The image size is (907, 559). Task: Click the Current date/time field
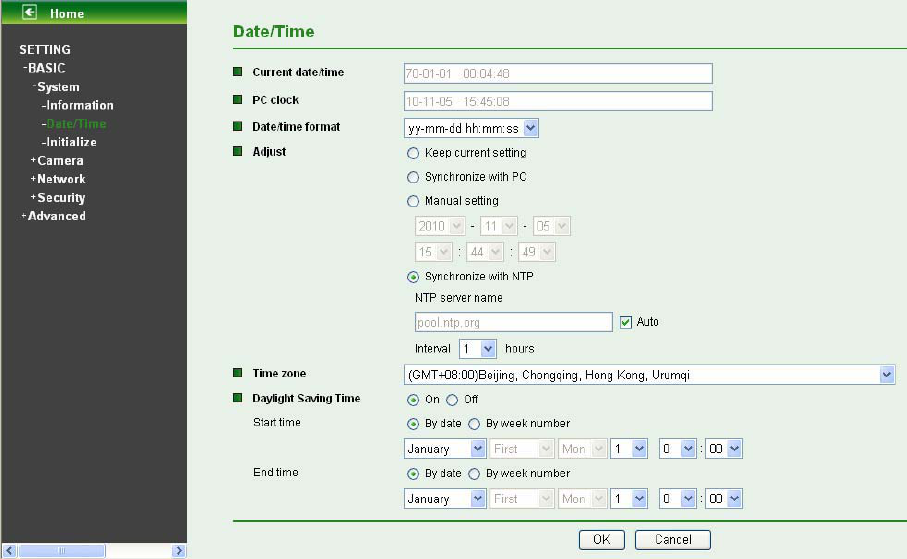point(558,73)
